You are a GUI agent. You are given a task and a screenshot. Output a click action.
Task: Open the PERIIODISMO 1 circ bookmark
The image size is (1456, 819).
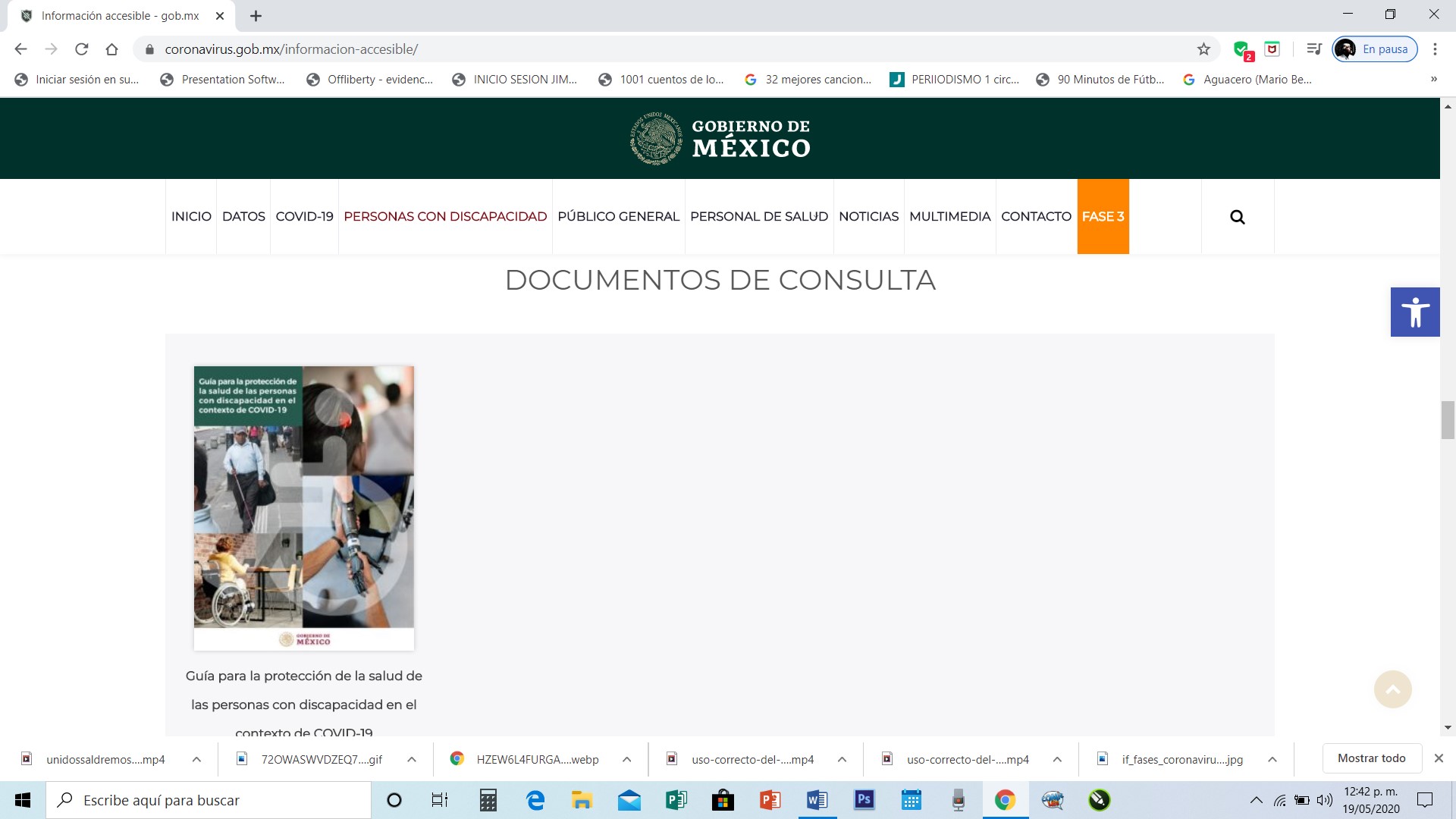point(955,80)
